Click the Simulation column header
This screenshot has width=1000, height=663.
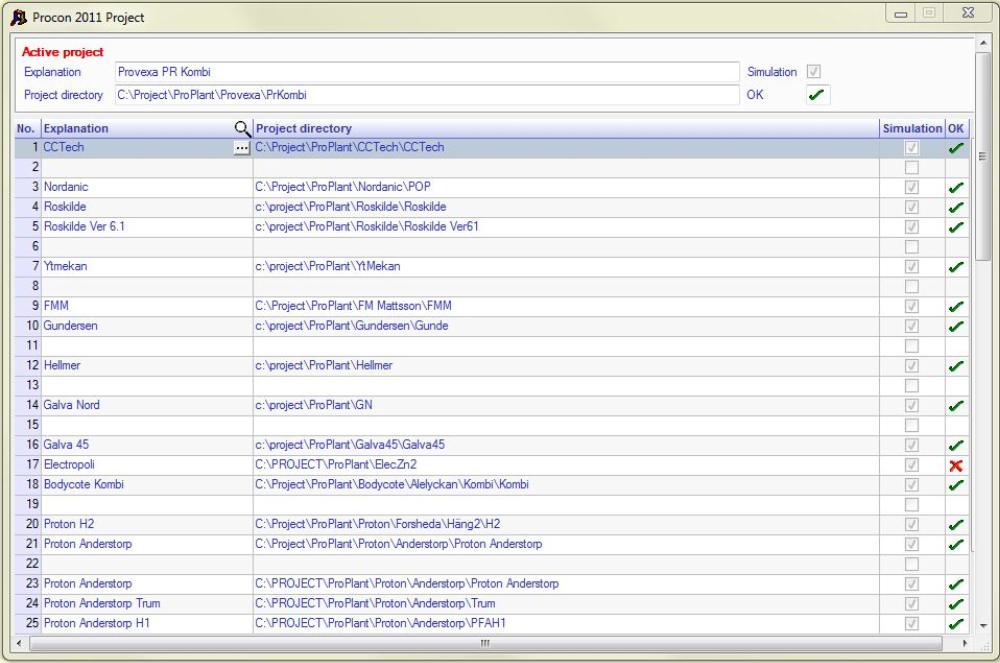tap(911, 128)
